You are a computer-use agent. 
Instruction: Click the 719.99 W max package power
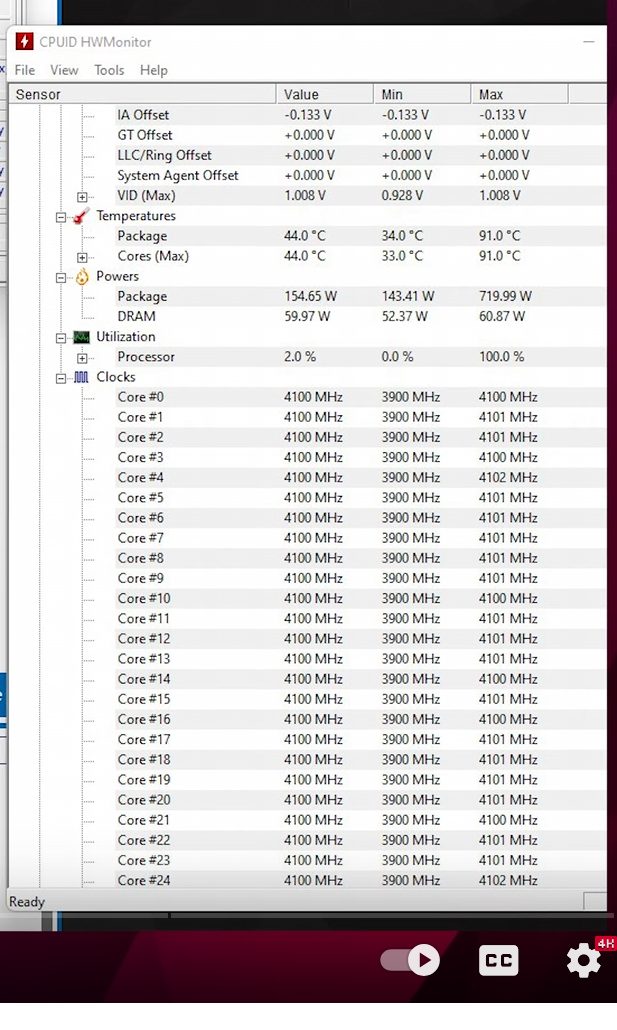[505, 296]
